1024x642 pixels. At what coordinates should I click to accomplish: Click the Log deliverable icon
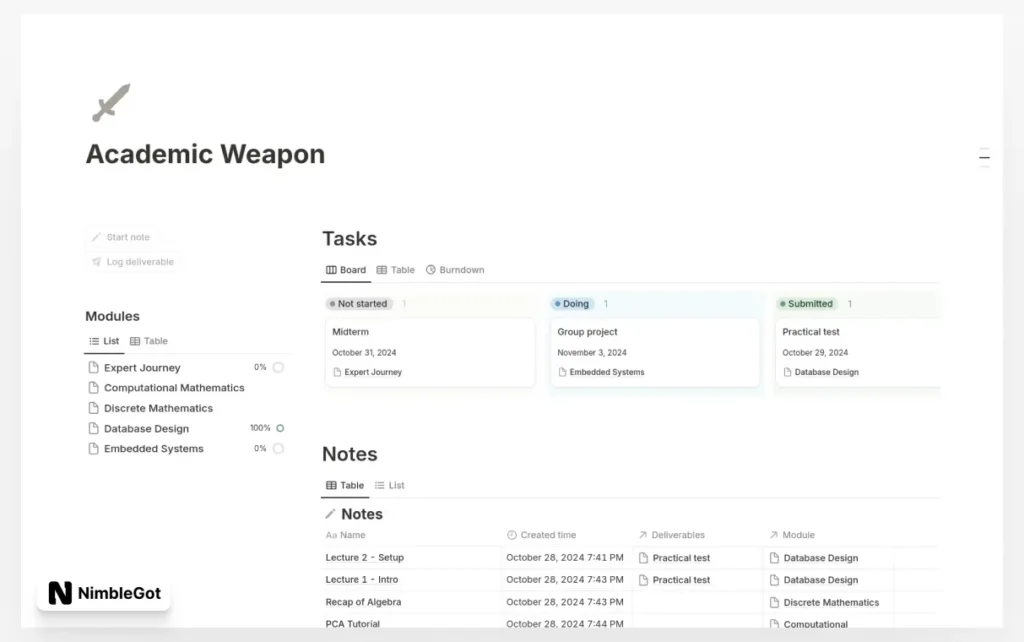coord(96,262)
